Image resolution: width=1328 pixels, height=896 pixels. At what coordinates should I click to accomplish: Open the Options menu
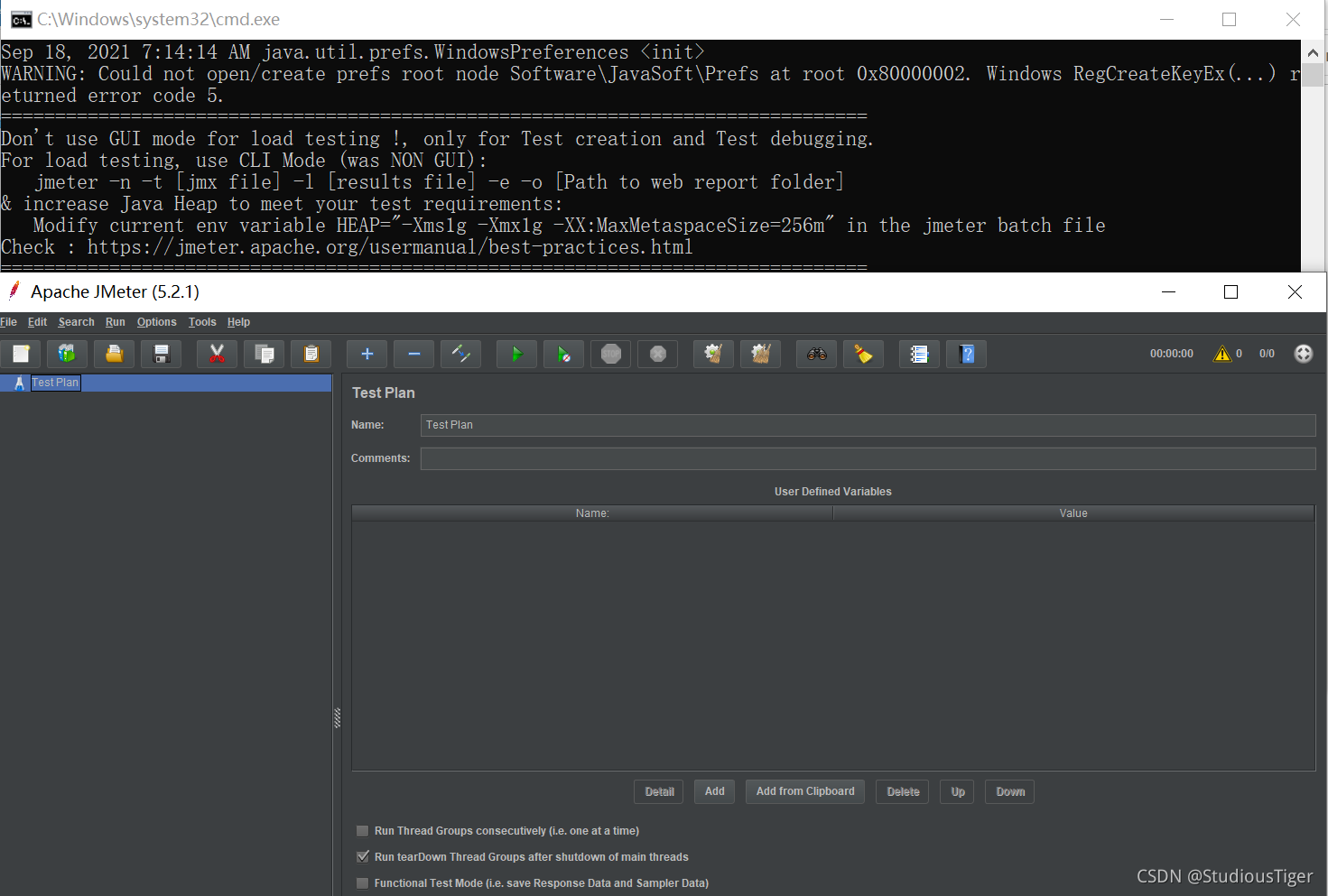tap(156, 321)
